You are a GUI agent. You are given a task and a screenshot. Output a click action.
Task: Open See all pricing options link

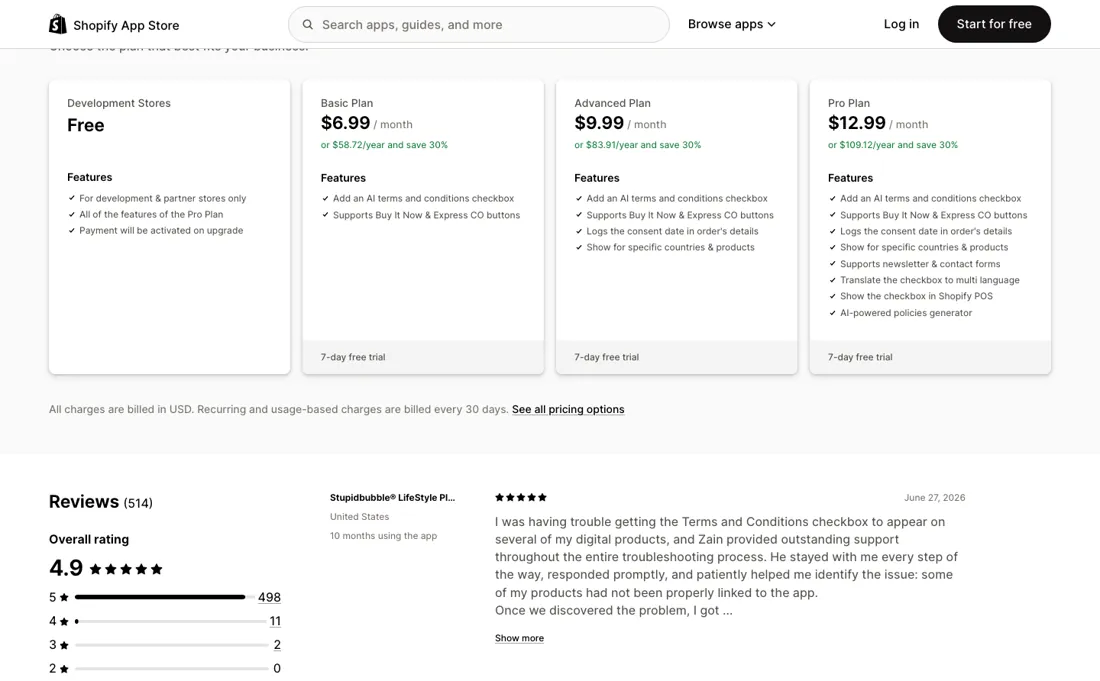[568, 409]
